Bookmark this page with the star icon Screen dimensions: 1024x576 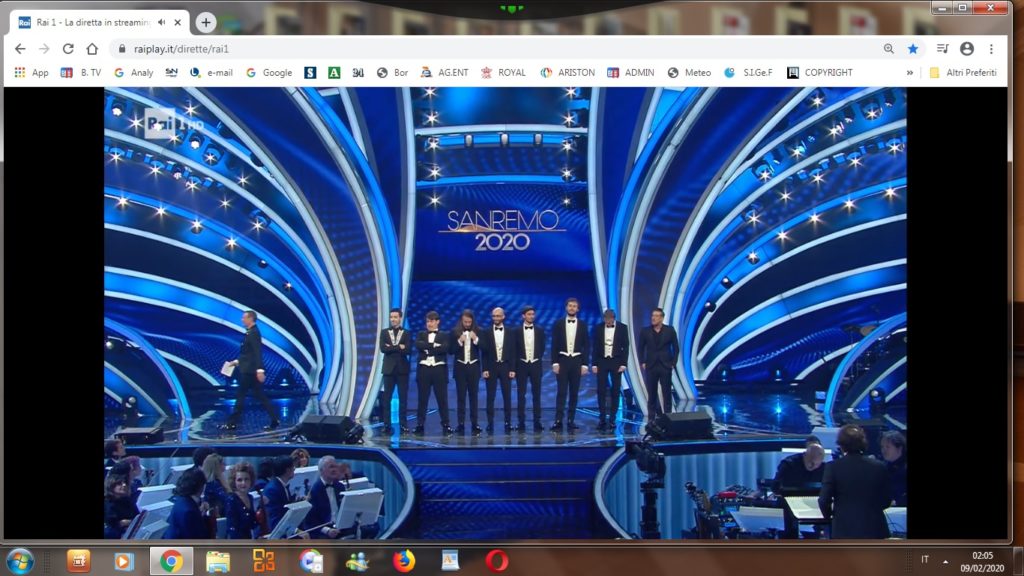point(912,48)
